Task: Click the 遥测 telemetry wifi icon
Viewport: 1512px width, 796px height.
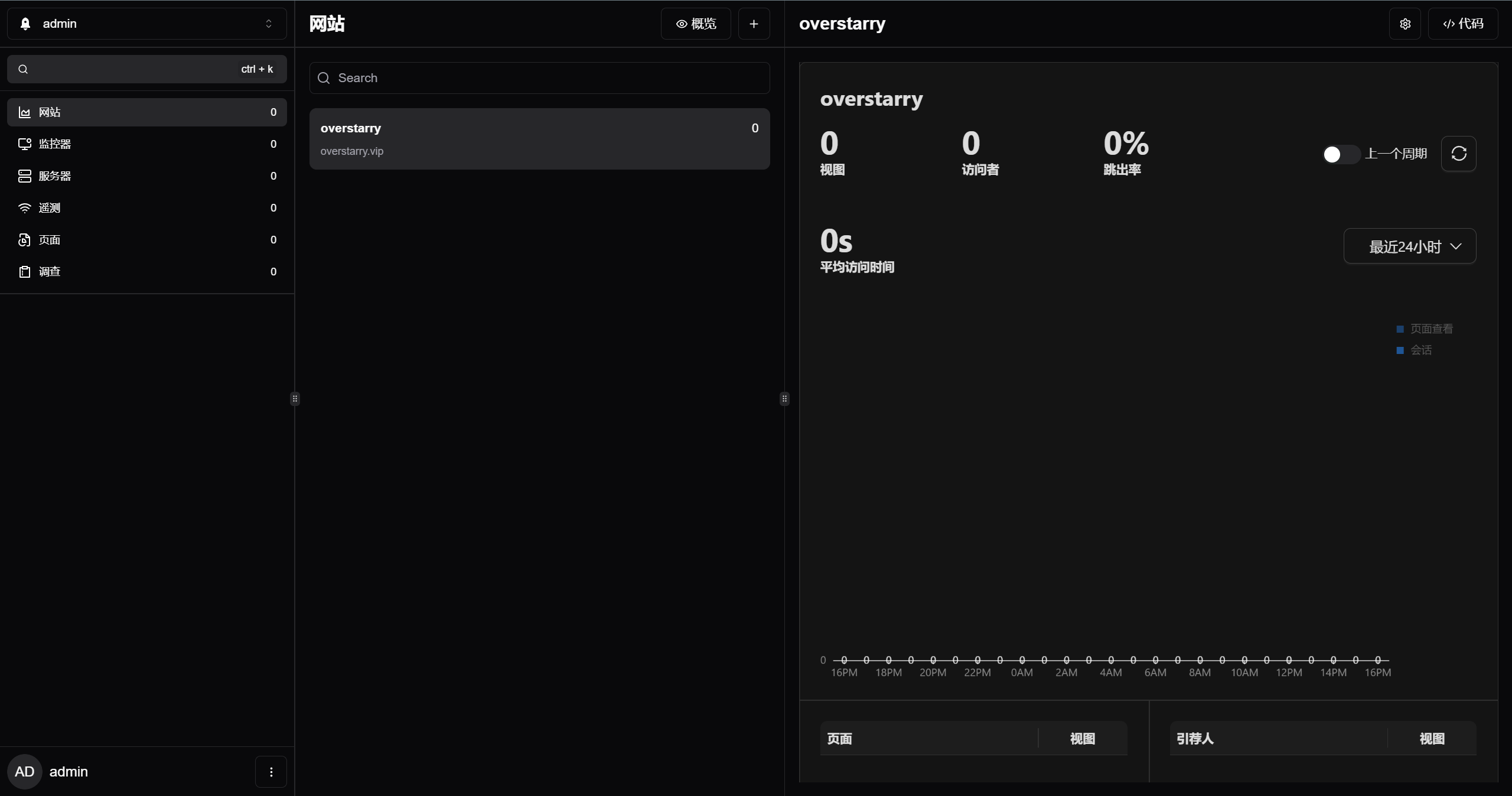Action: tap(24, 208)
